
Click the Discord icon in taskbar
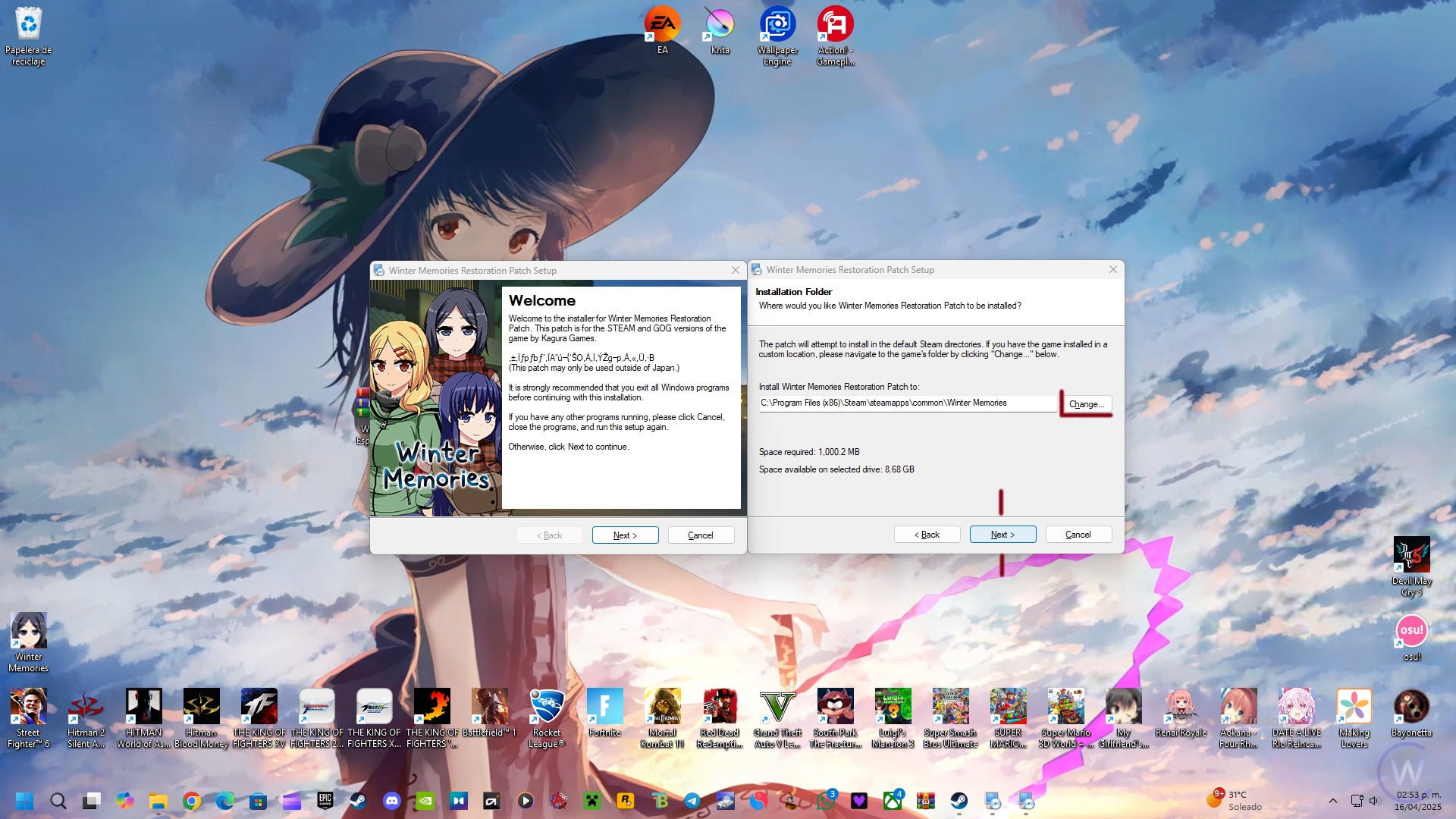coord(392,801)
